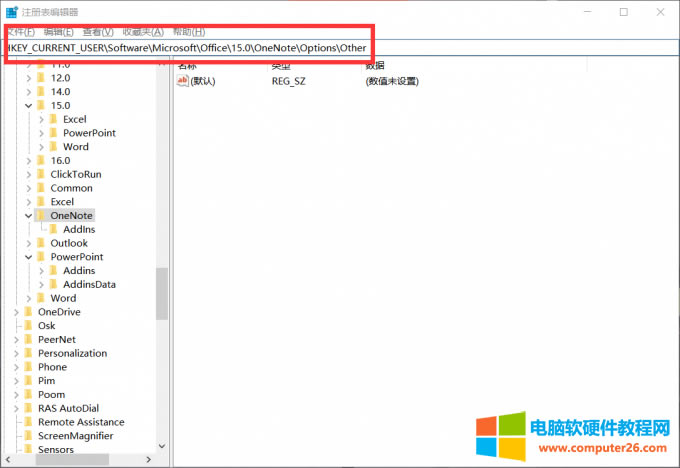Screen dimensions: 680x468
Task: Click the AddIns folder icon under OneNote
Action: (x=54, y=229)
